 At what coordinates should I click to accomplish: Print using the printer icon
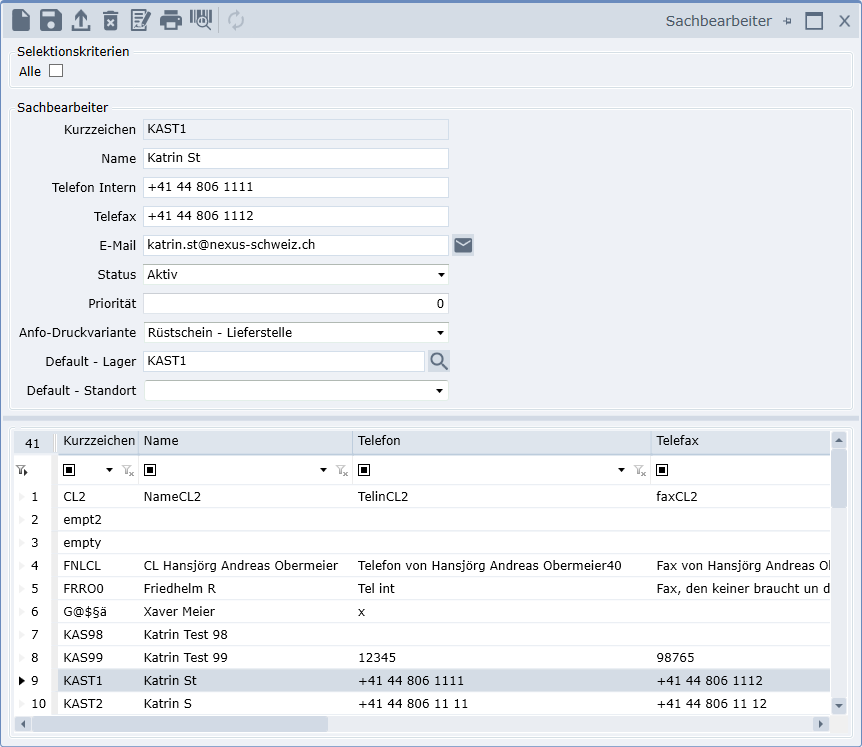[171, 19]
